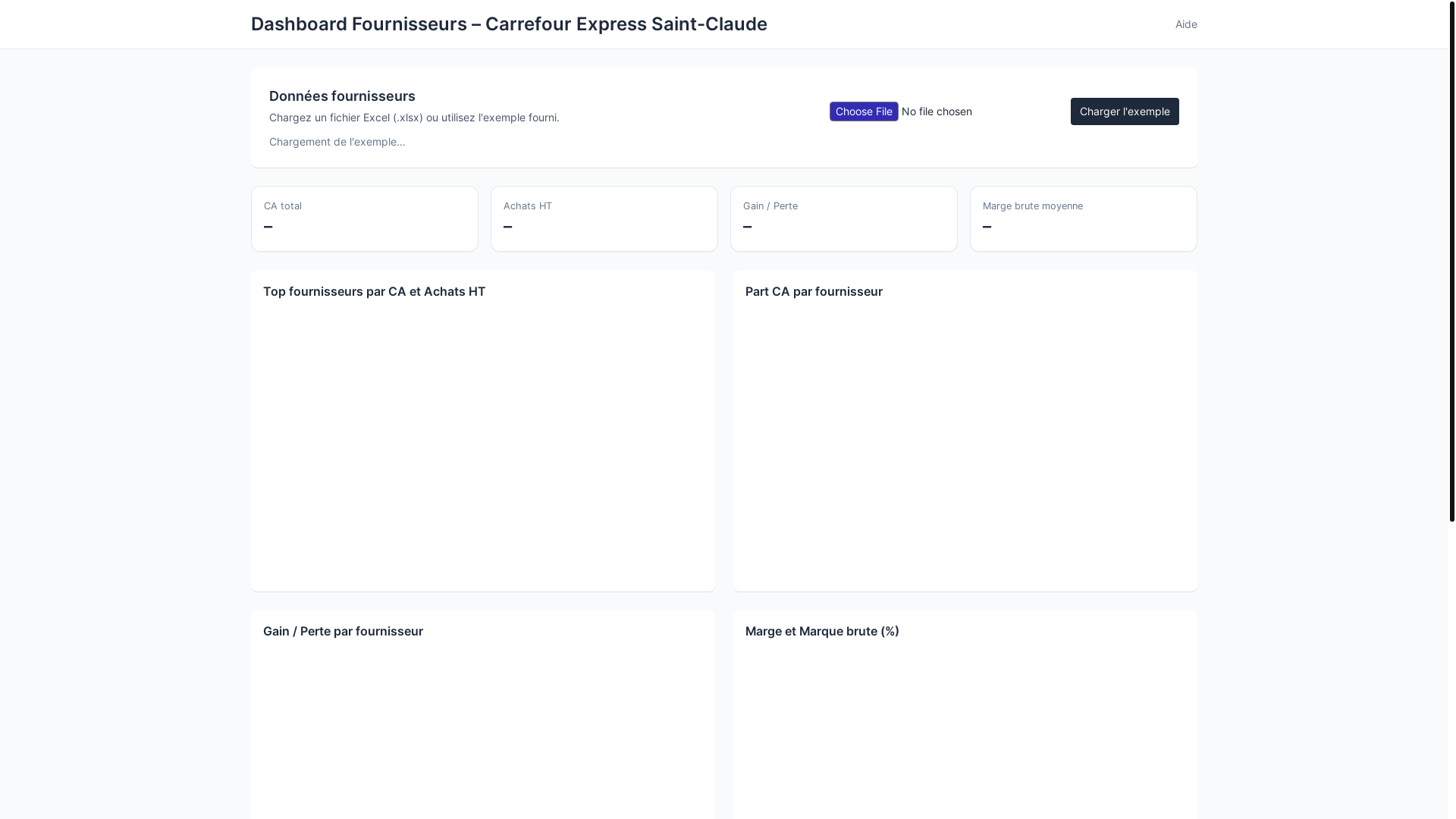Image resolution: width=1456 pixels, height=819 pixels.
Task: Click the Données fournisseurs heading
Action: [342, 96]
